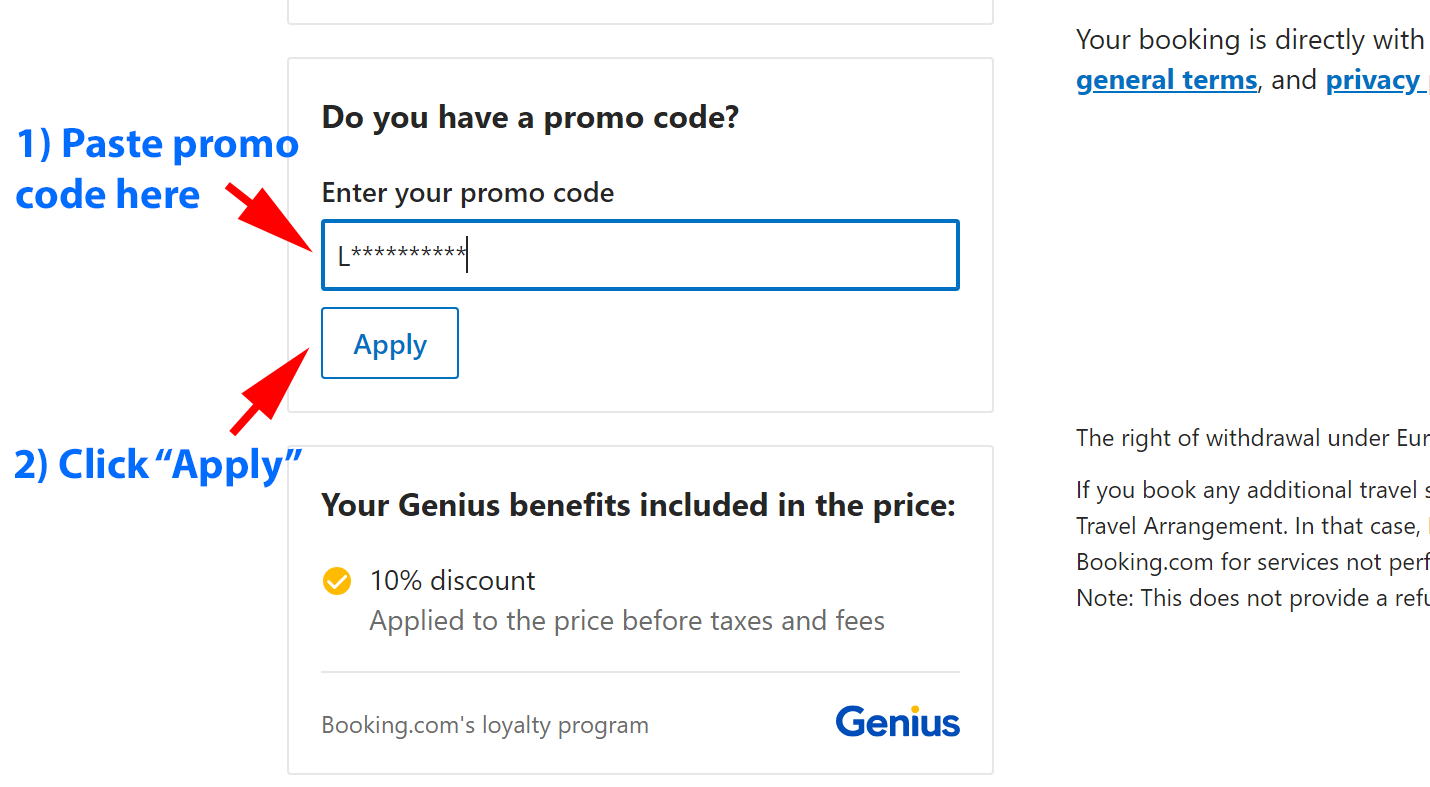The image size is (1430, 787).
Task: Click the 'Do you have a promo code?' heading
Action: tap(530, 117)
